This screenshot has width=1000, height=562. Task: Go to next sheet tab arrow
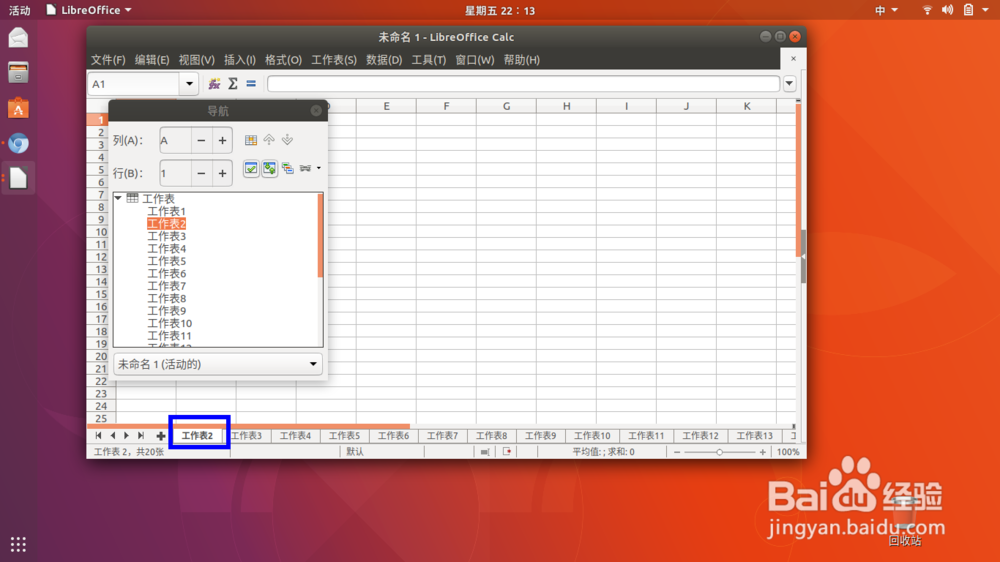126,436
